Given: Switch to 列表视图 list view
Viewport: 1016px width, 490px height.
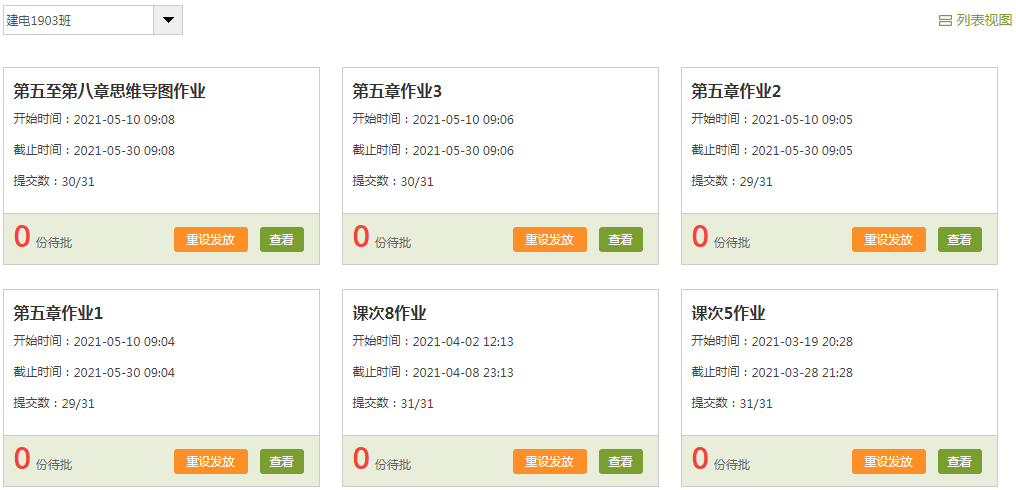Looking at the screenshot, I should point(984,20).
